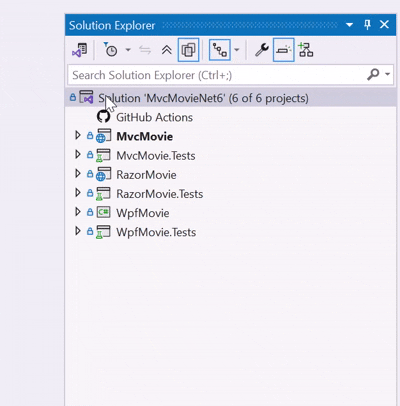Open Pending Changes Filter dropdown arrow

click(128, 50)
